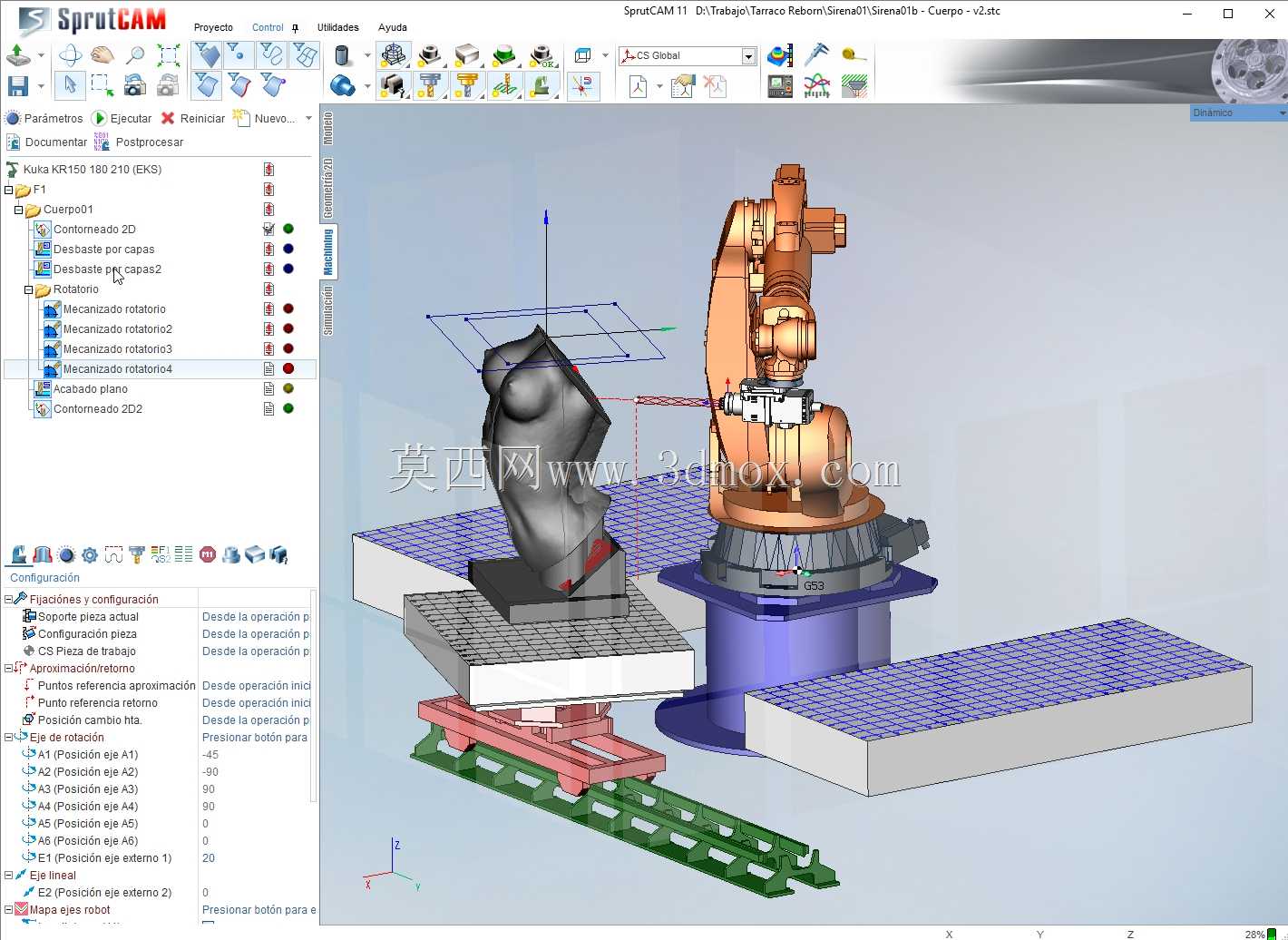Click the snap magnet icon

(582, 85)
